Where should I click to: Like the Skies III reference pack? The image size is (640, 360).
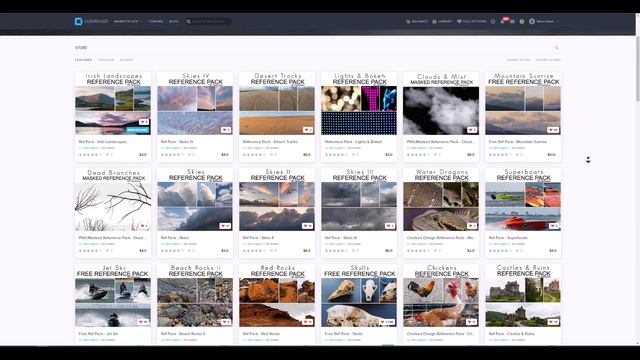click(390, 226)
